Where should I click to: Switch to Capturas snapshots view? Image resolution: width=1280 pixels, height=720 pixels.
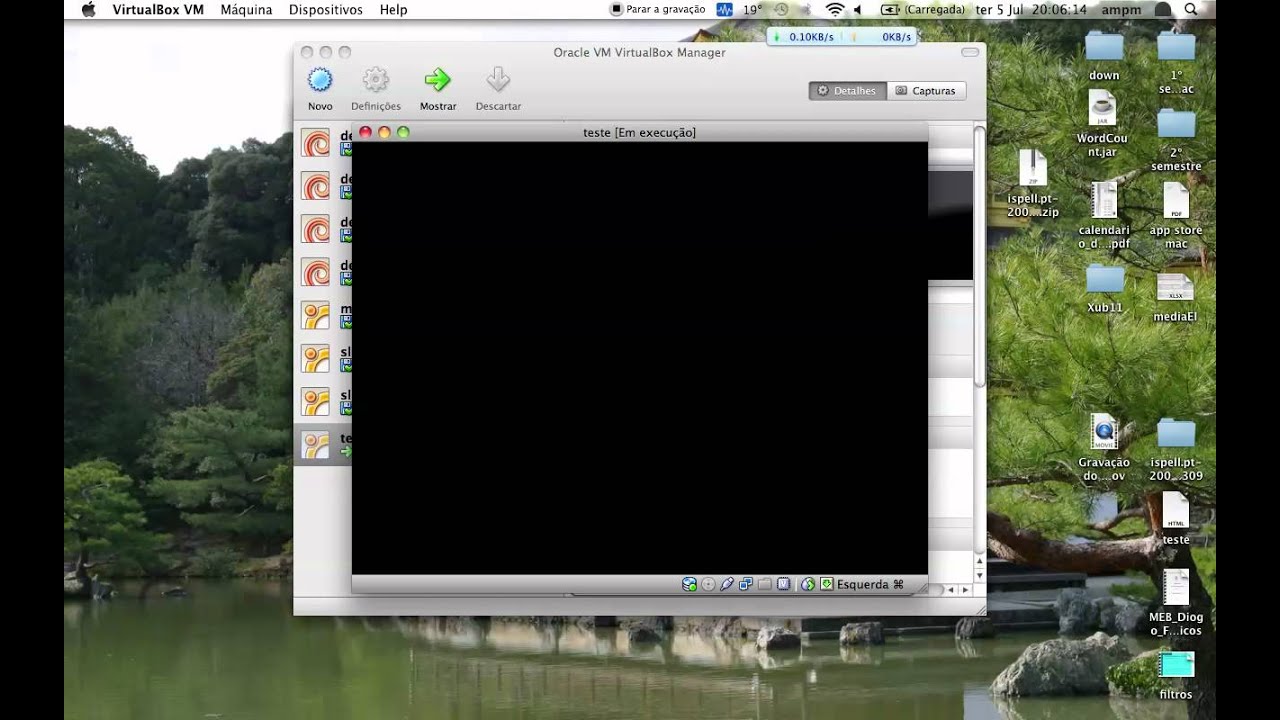coord(926,91)
